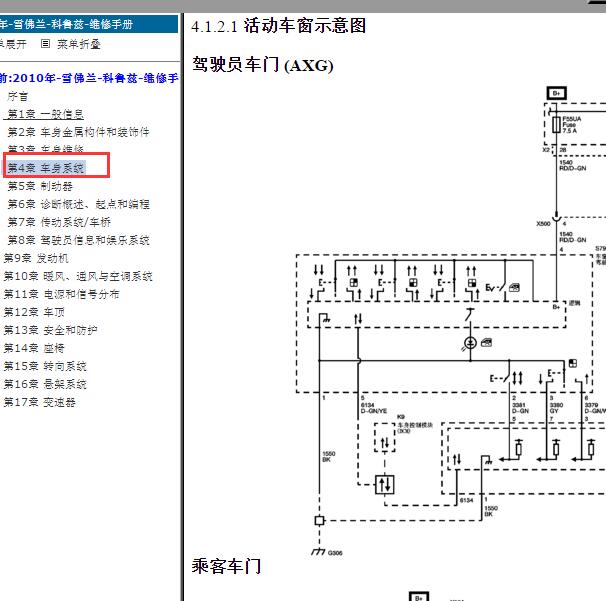Open 第16章 悬架系统 chapter
606x601 pixels.
(45, 384)
